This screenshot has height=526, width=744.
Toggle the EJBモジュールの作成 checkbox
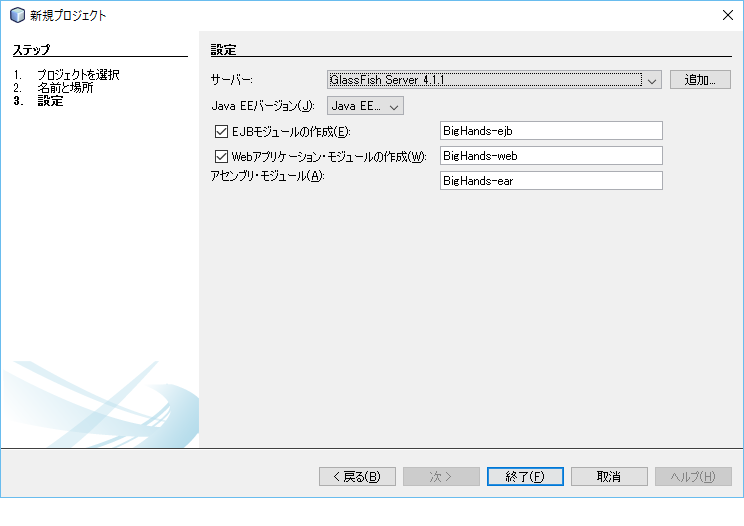221,131
